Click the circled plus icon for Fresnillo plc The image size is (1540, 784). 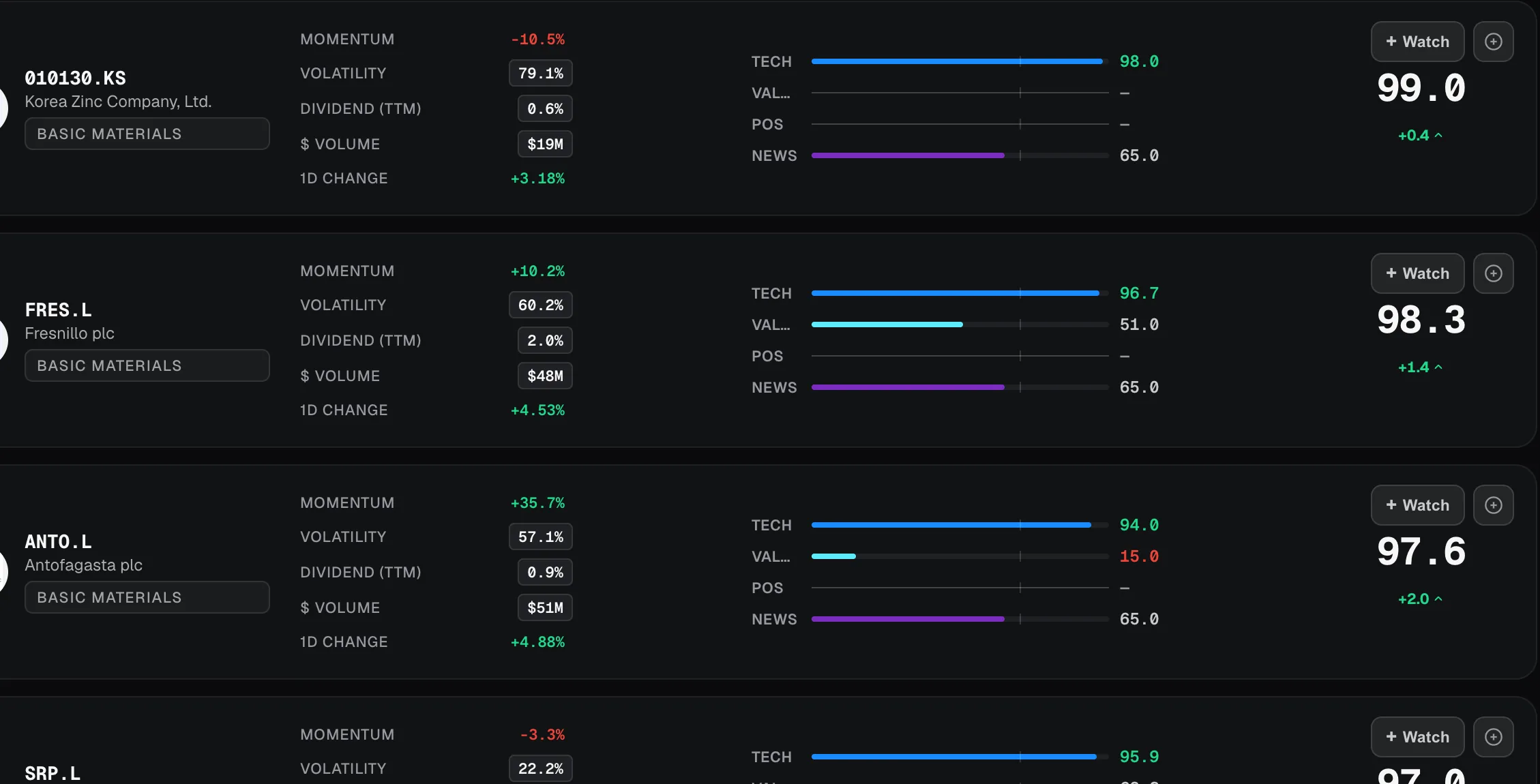click(1493, 273)
